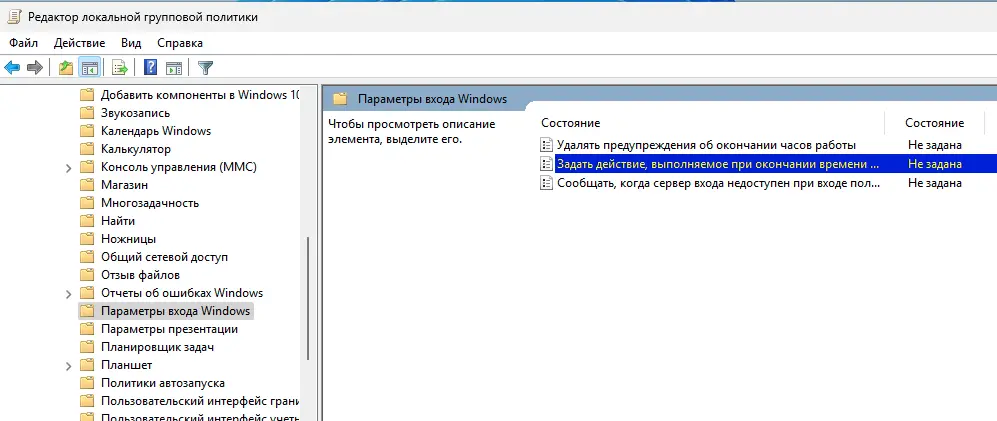
Task: Select Политики автозапуска folder
Action: (x=163, y=383)
